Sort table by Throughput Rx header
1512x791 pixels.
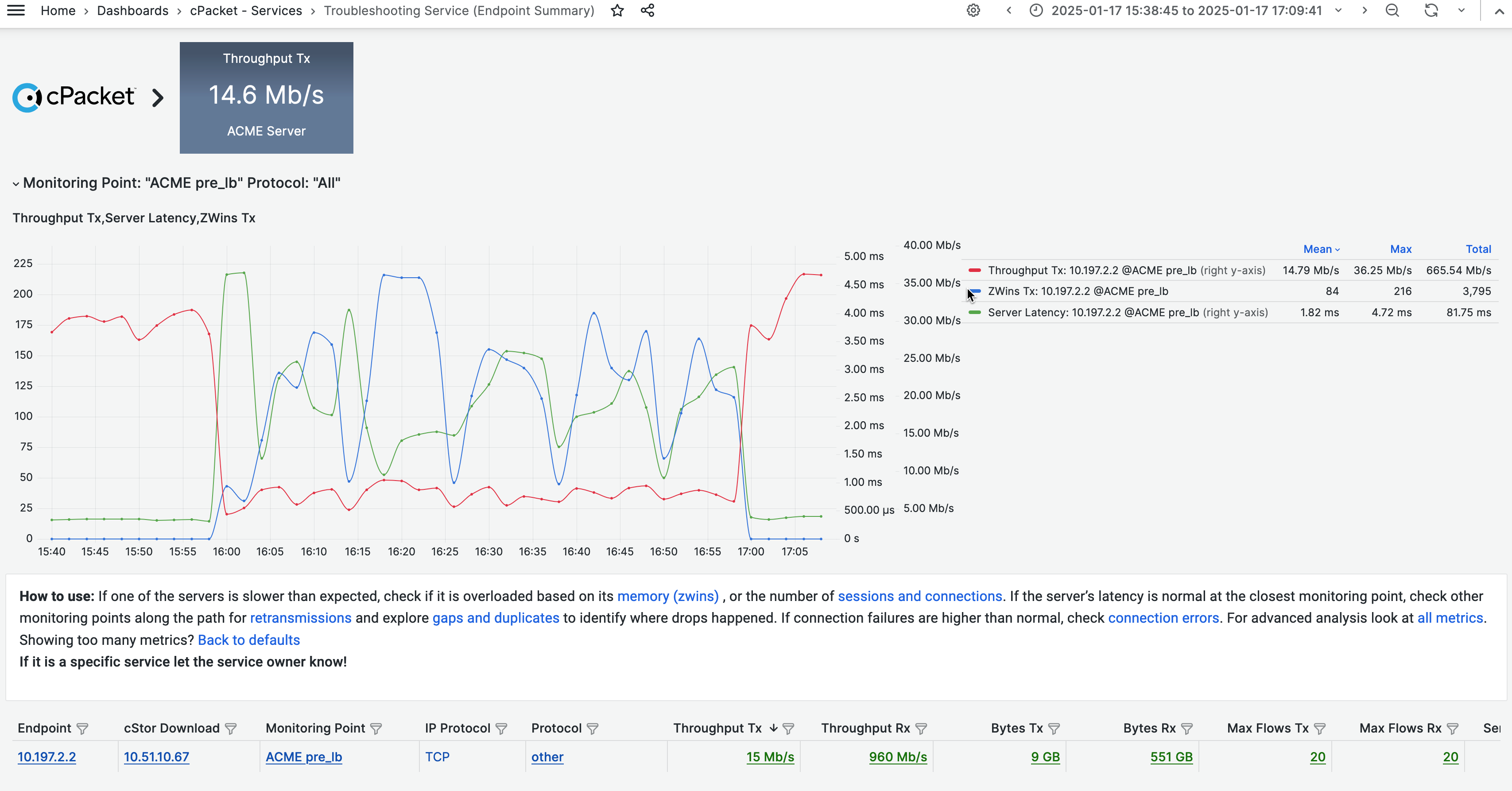pyautogui.click(x=865, y=728)
